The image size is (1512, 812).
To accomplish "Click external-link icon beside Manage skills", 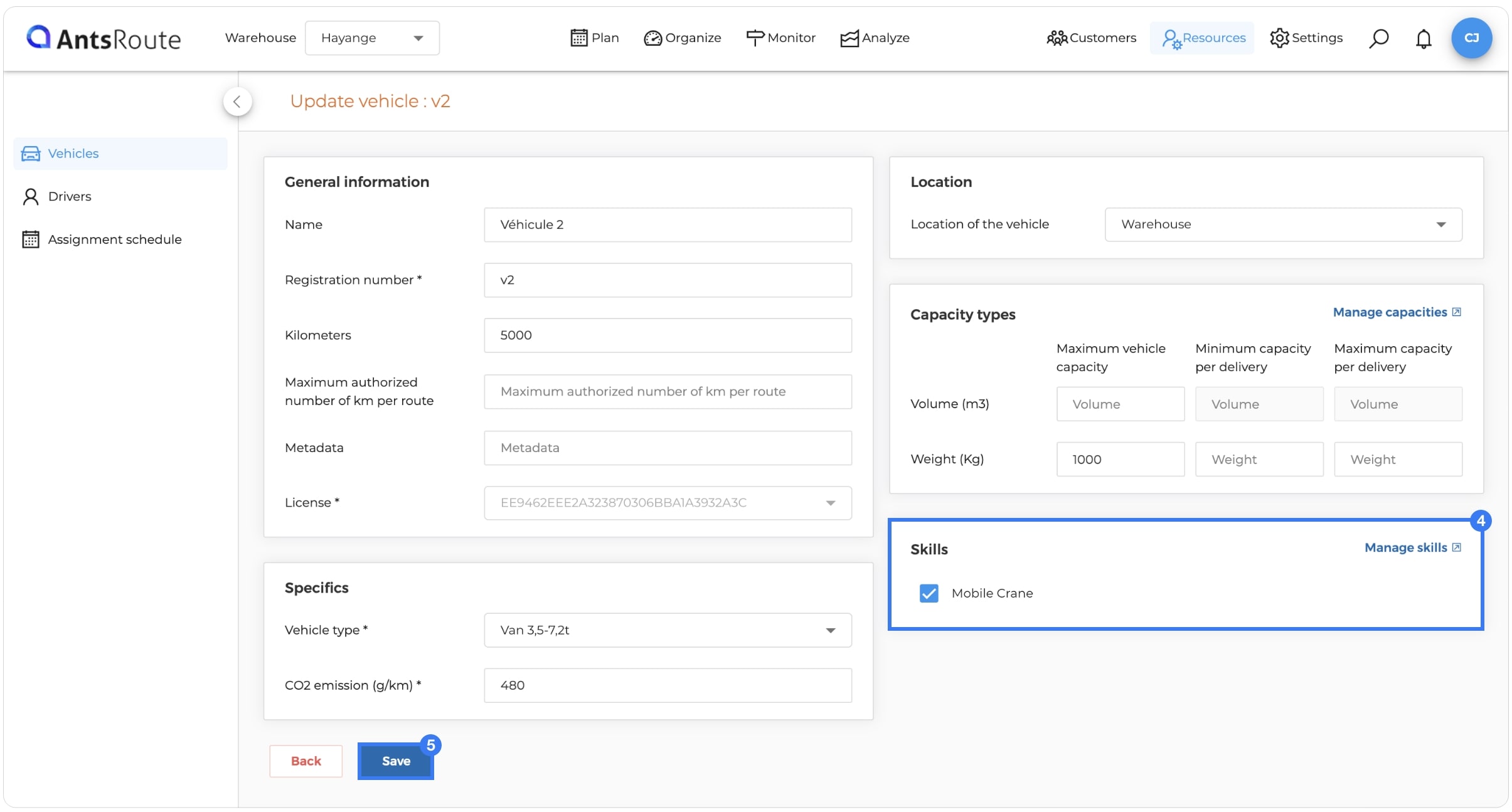I will coord(1457,547).
